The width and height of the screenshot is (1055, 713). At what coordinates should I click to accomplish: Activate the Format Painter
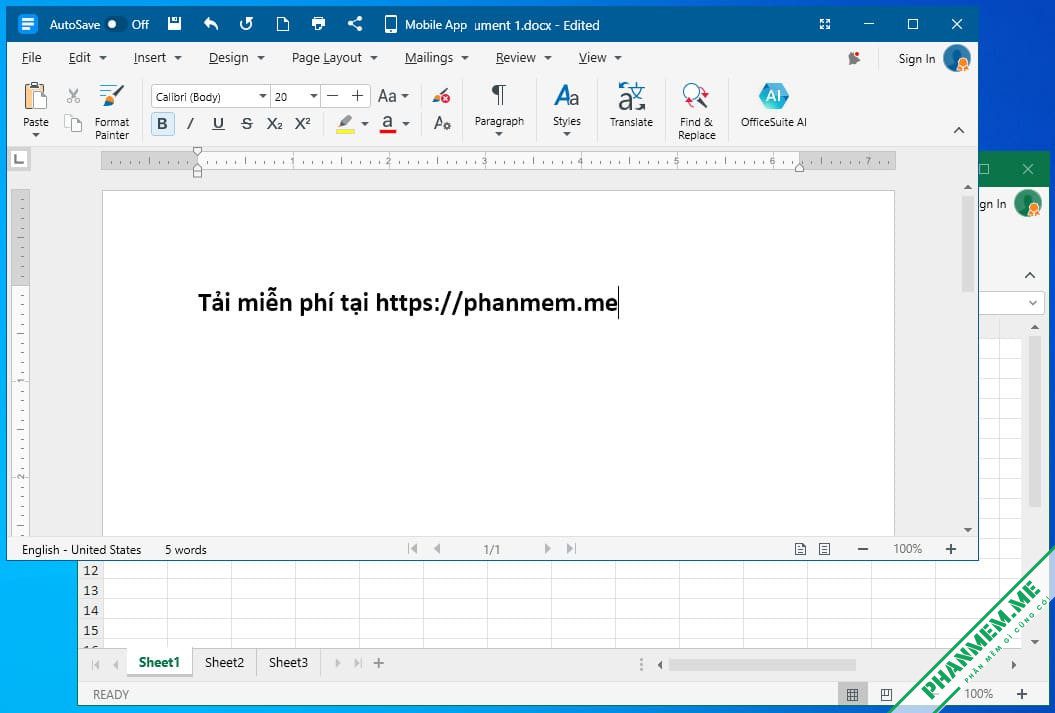pos(112,112)
